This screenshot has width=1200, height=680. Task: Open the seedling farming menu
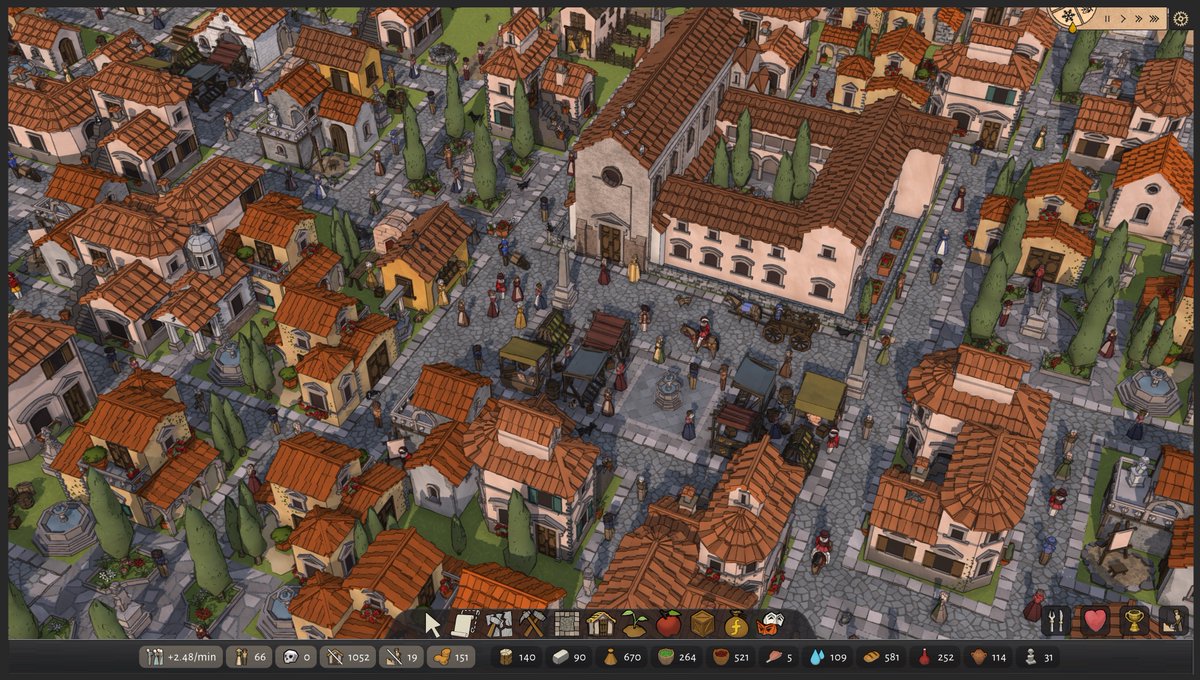click(x=635, y=624)
